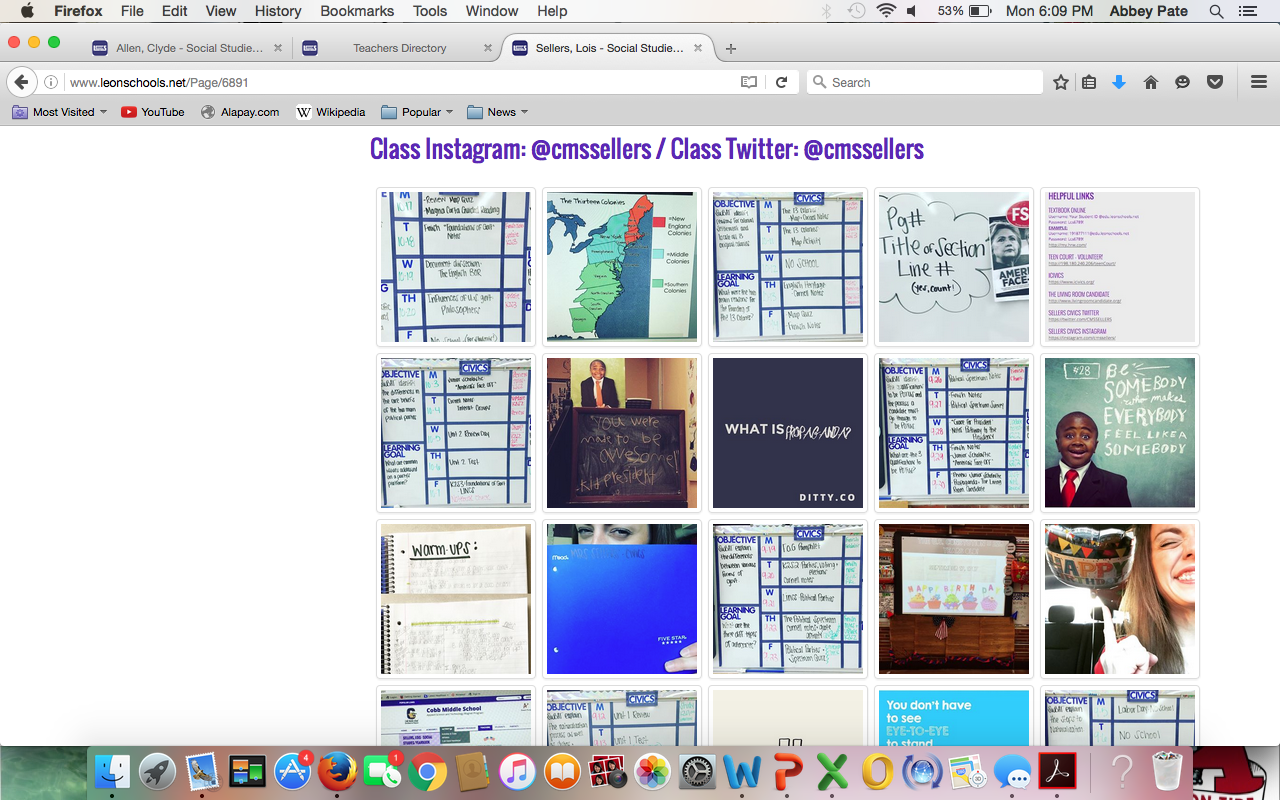This screenshot has height=800, width=1280.
Task: Close the Teachers Directory tab
Action: pyautogui.click(x=488, y=48)
